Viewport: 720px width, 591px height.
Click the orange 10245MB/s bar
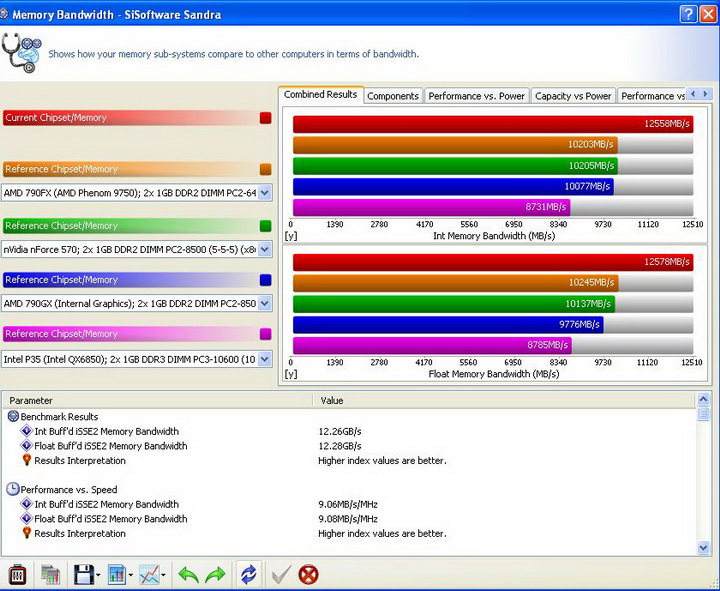coord(456,283)
